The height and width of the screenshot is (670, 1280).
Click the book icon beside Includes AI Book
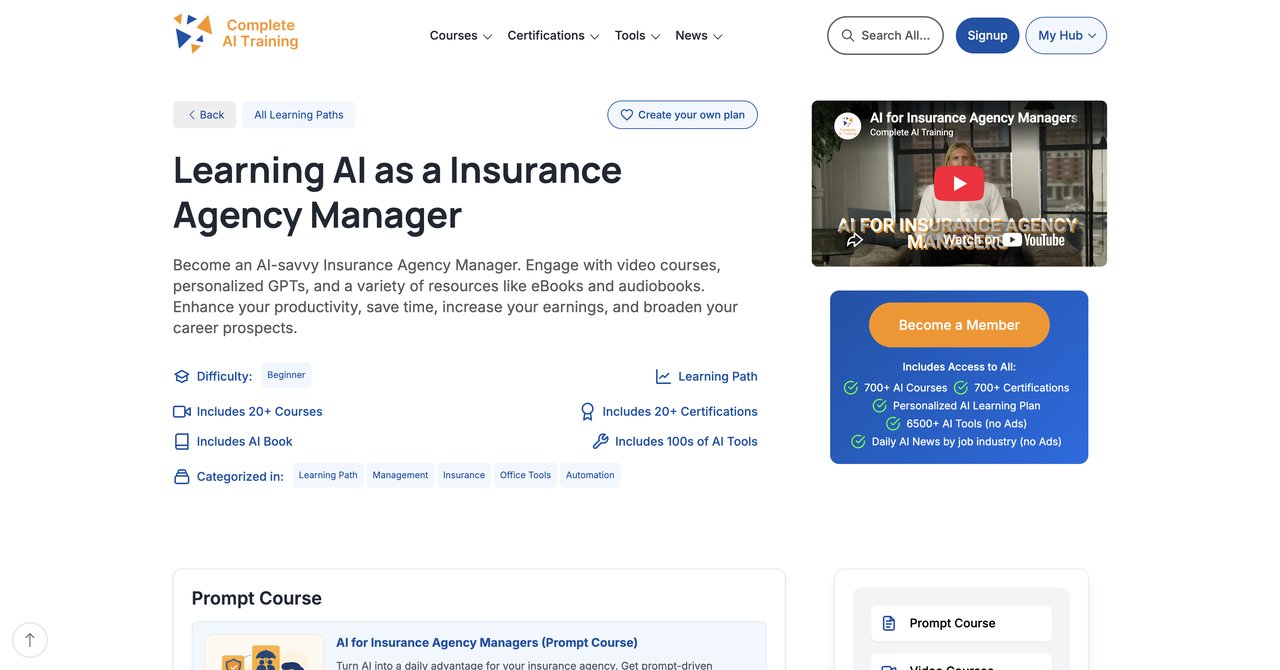(182, 441)
